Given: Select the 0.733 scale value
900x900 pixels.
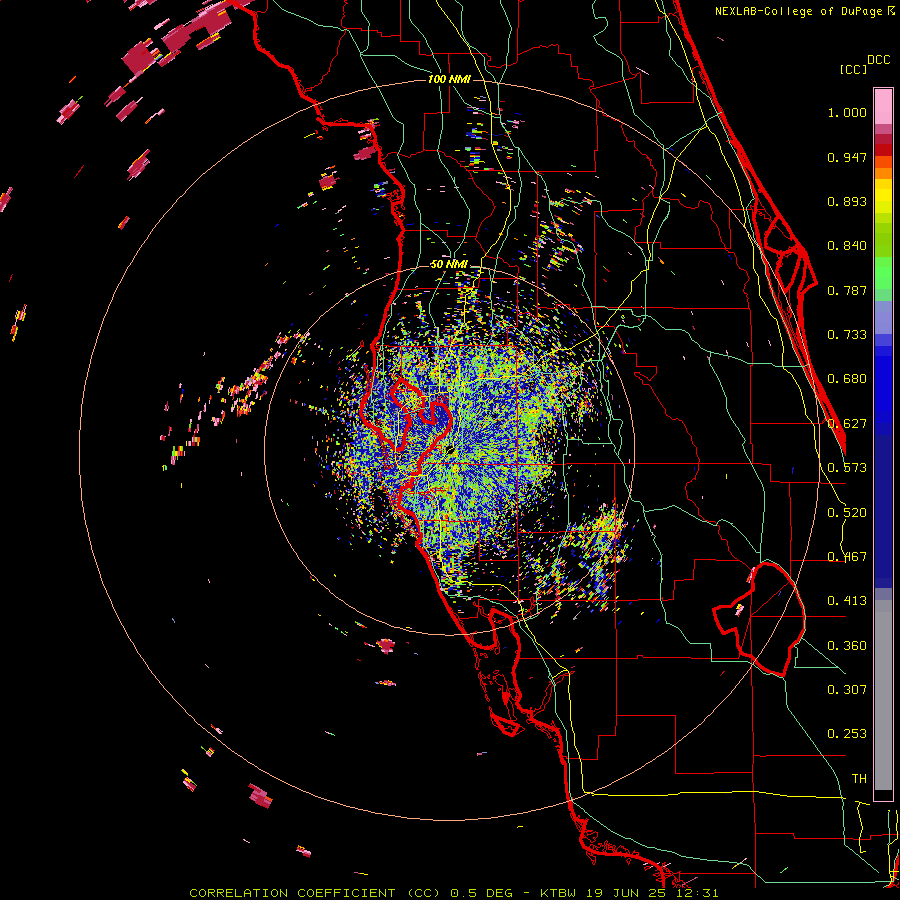Looking at the screenshot, I should coord(847,335).
